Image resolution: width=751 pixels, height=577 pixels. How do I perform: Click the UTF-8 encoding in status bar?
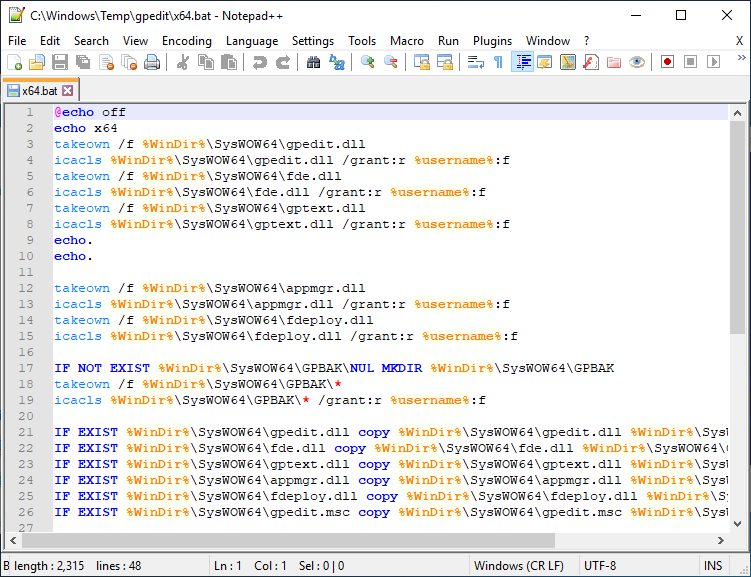600,566
